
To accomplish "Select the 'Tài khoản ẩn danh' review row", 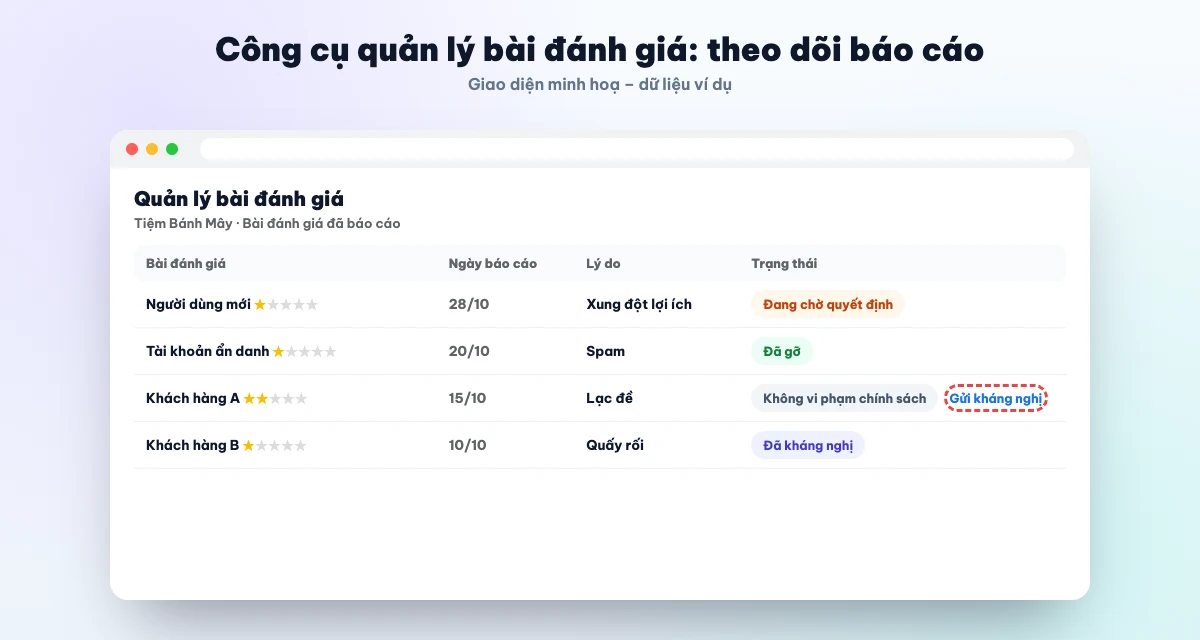I will pyautogui.click(x=600, y=351).
